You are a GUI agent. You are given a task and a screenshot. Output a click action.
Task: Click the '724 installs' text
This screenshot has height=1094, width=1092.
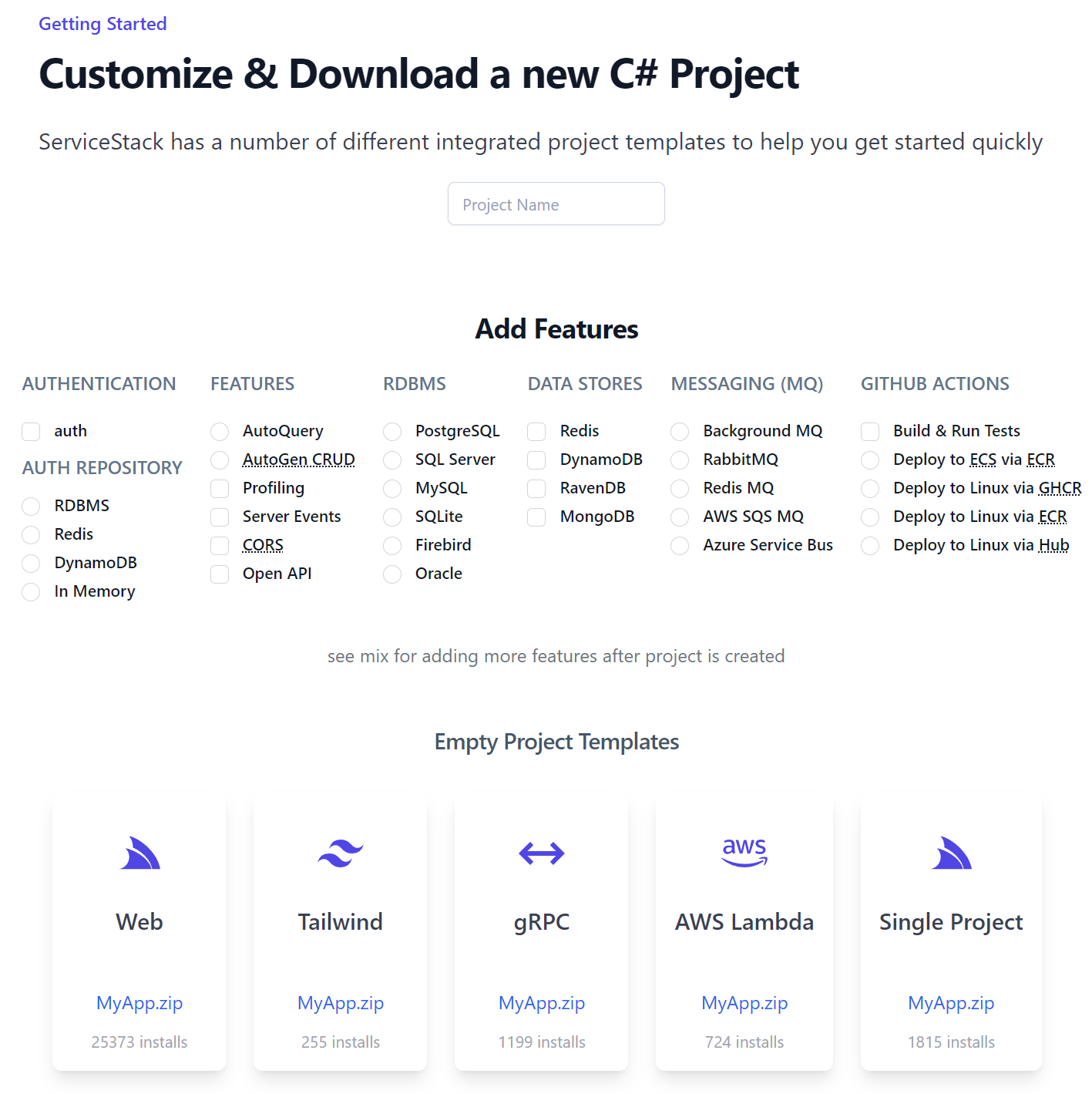coord(744,1042)
